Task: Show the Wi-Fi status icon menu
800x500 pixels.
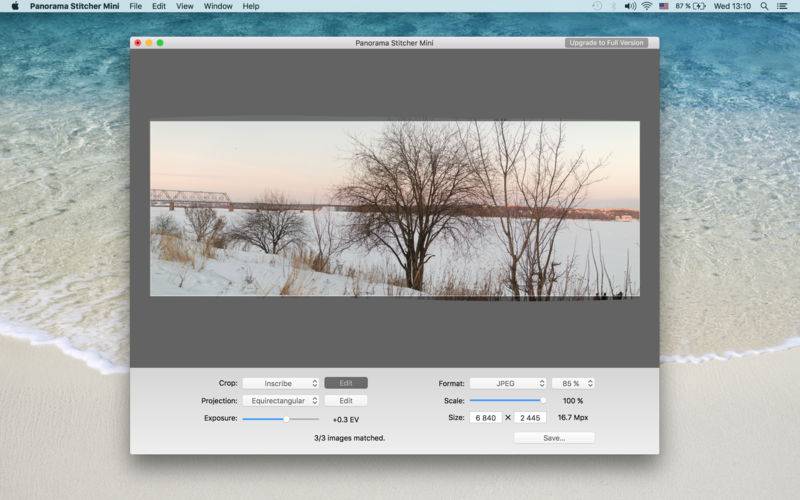Action: (x=646, y=6)
